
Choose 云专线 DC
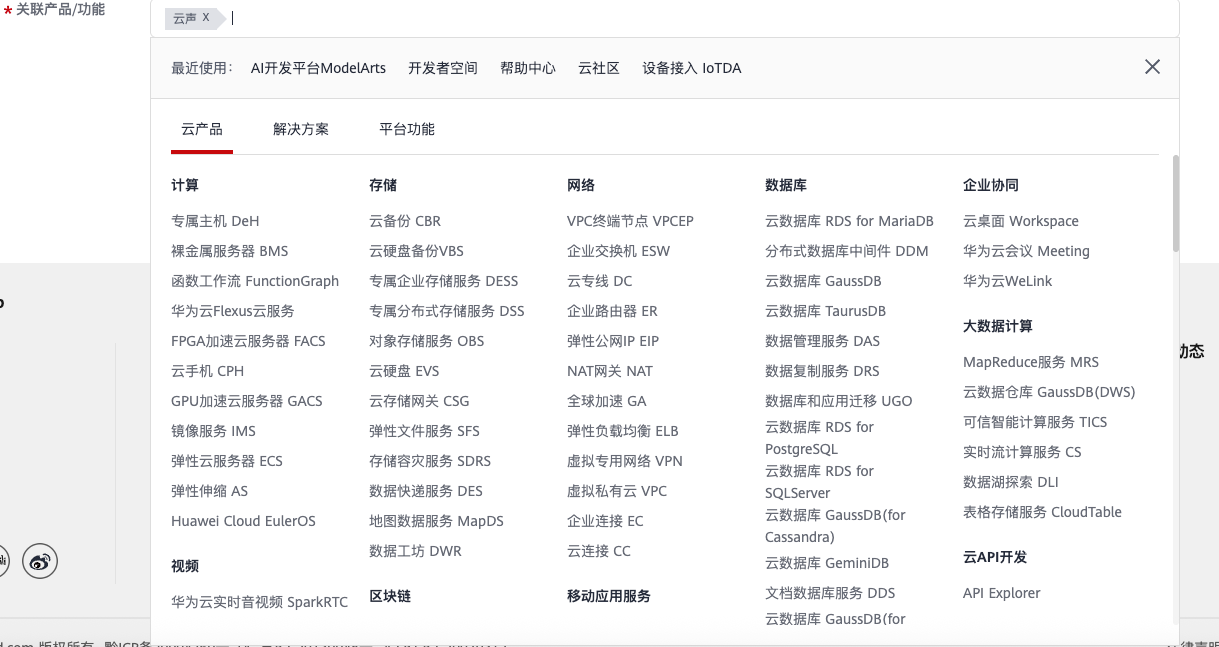(x=600, y=281)
